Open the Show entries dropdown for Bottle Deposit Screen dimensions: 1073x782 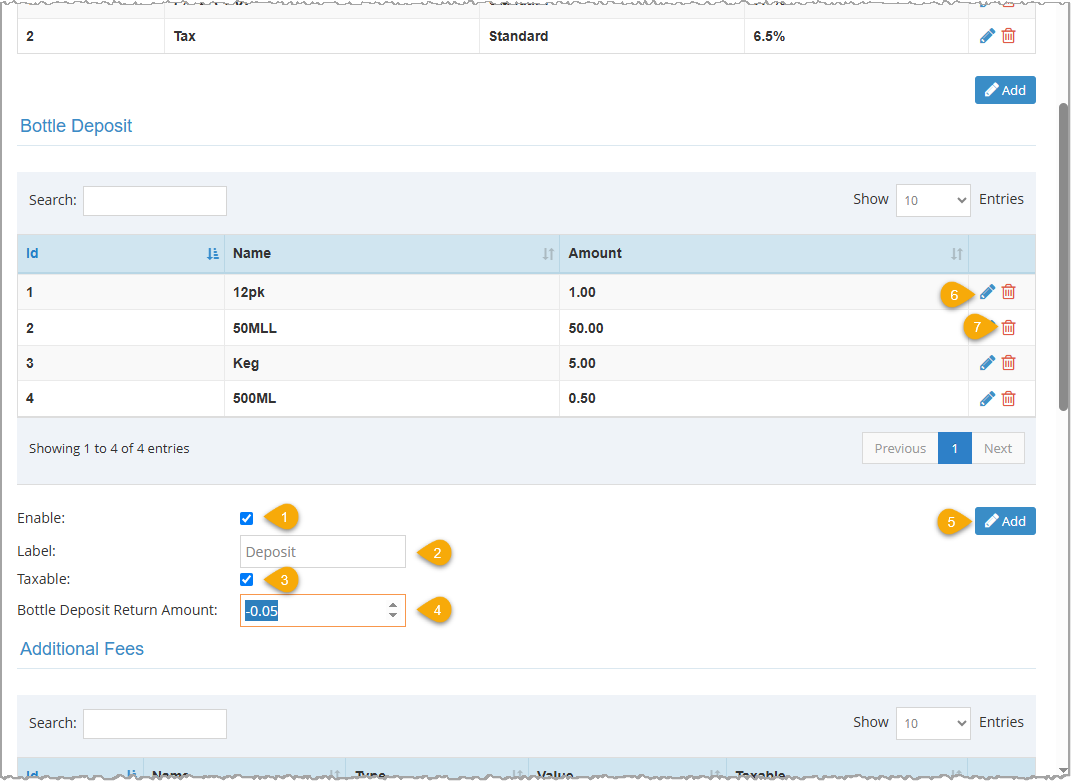[x=933, y=200]
